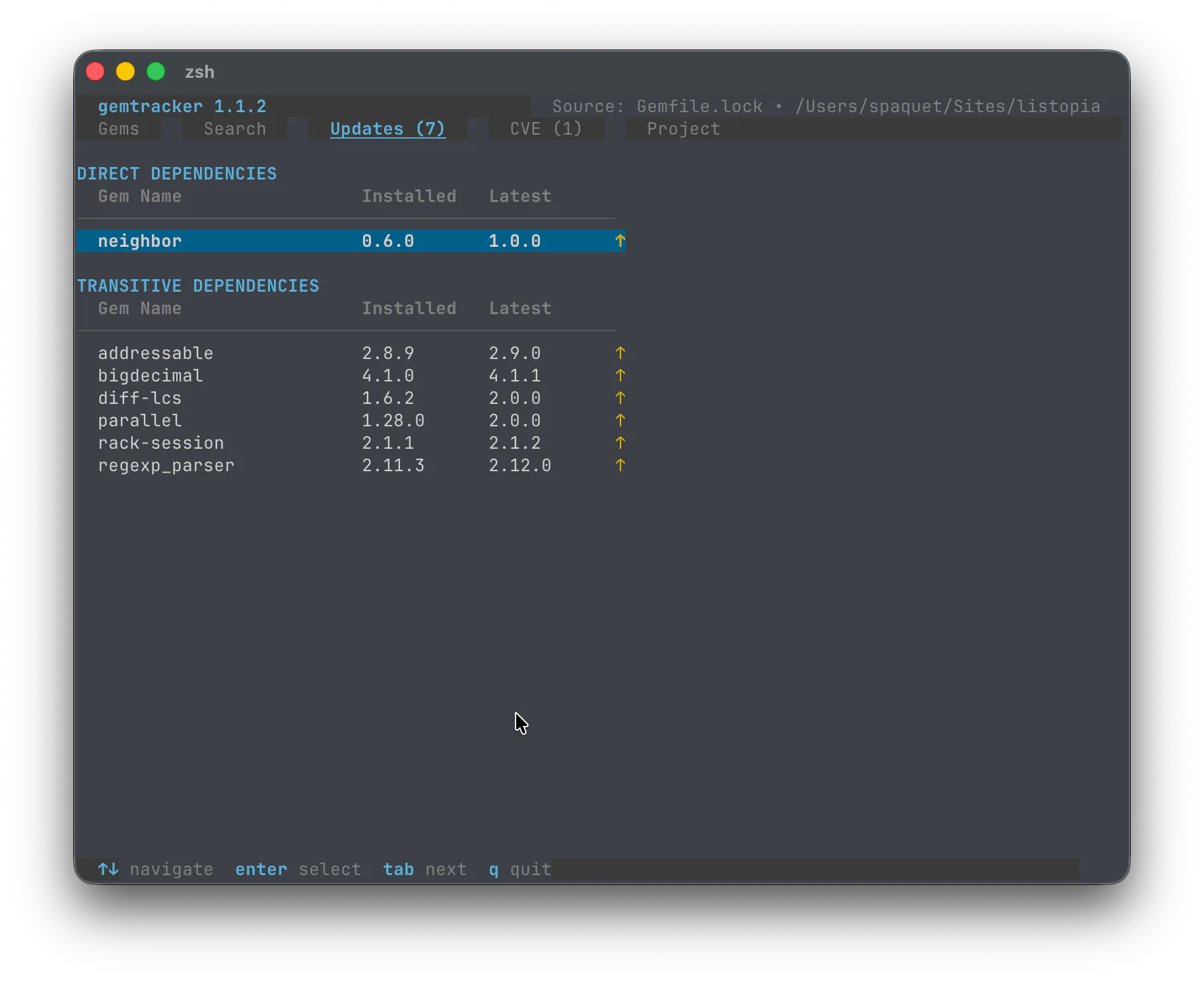Viewport: 1204px width, 982px height.
Task: Click Gem Name header under Transitive Dependencies
Action: click(x=140, y=308)
